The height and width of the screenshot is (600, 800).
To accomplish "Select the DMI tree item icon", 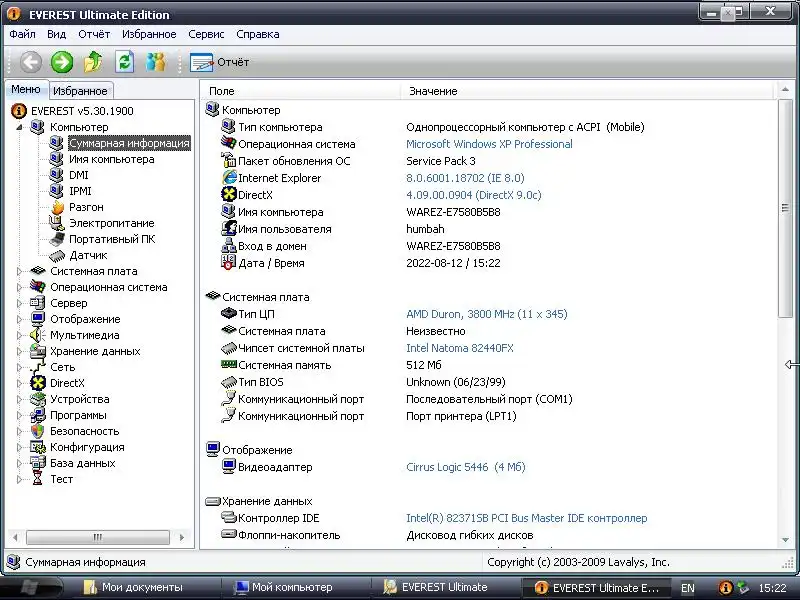I will 56,175.
